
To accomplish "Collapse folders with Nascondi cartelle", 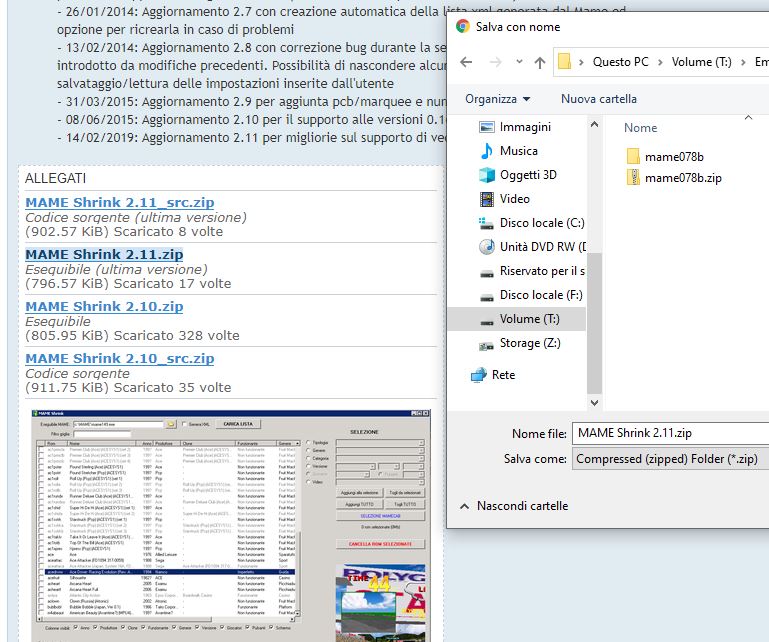I will [x=514, y=506].
